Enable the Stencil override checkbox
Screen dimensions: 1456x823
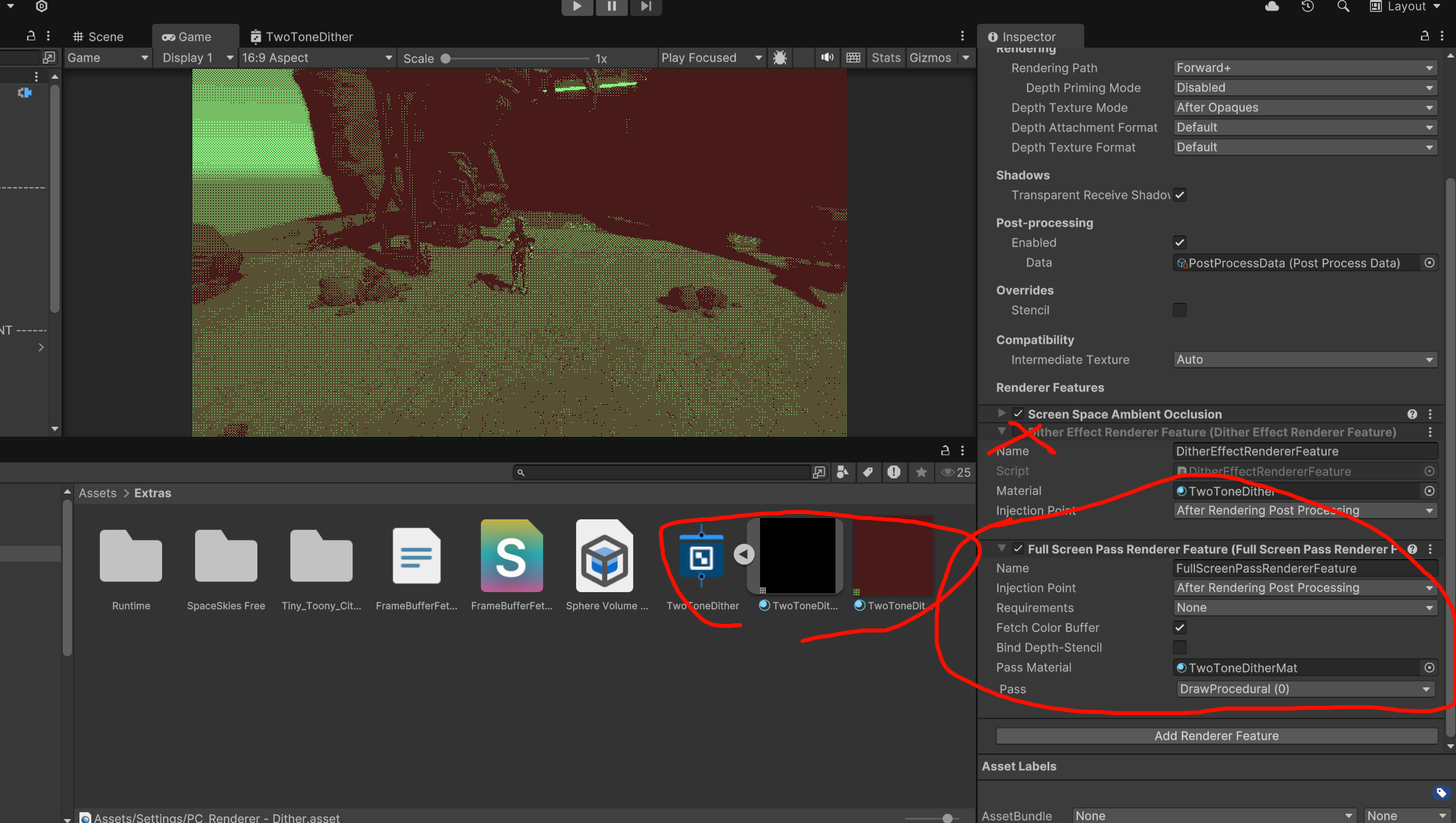click(x=1179, y=310)
